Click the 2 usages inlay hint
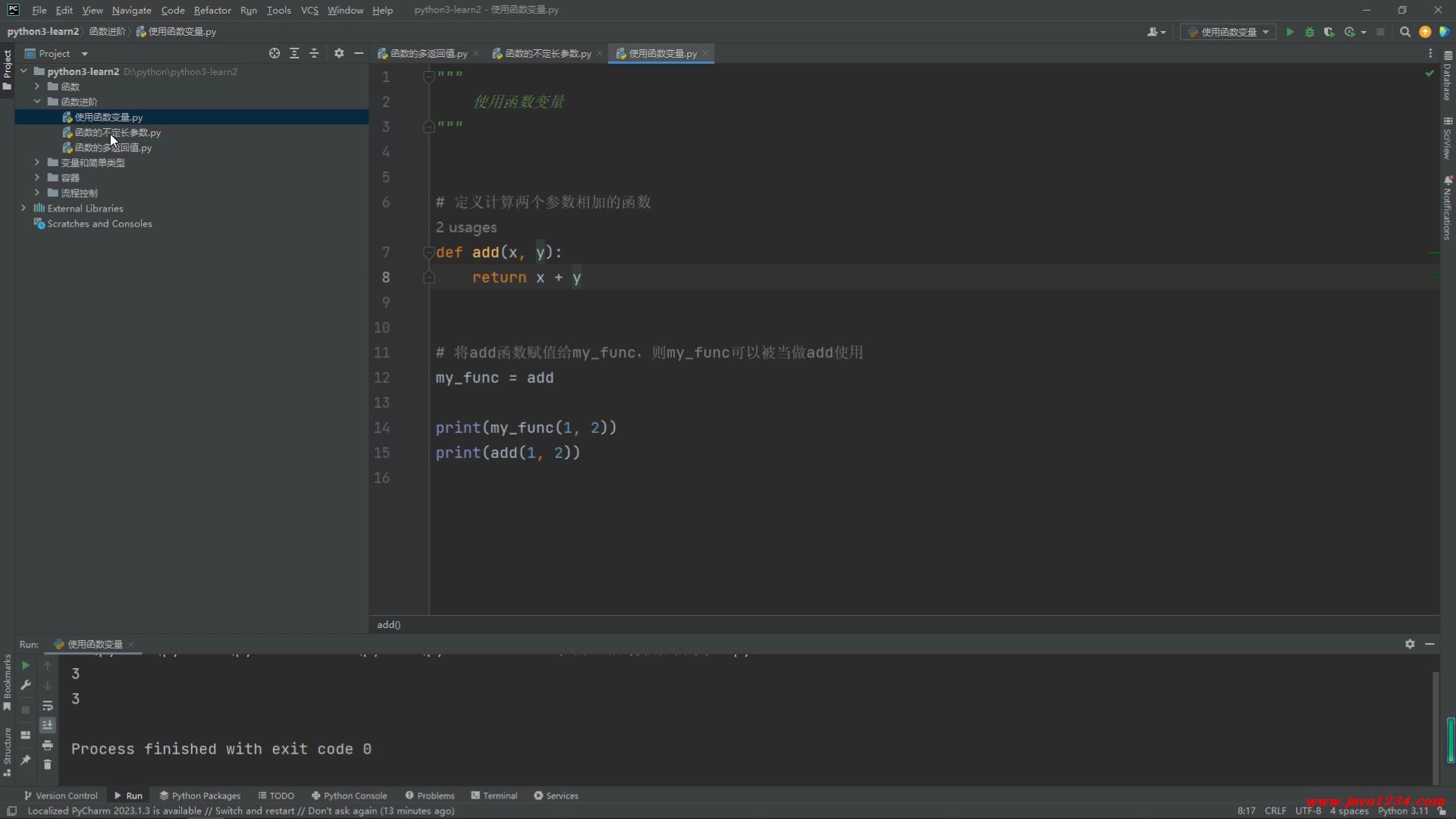Image resolution: width=1456 pixels, height=819 pixels. click(x=466, y=227)
